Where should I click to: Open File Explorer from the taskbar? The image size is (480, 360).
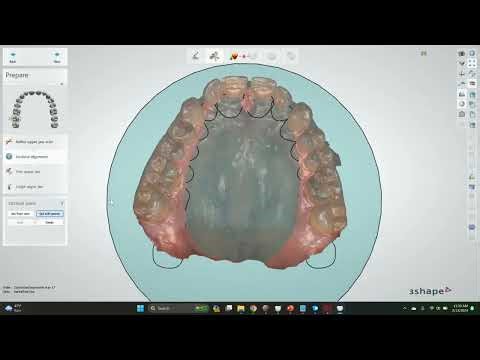click(241, 308)
